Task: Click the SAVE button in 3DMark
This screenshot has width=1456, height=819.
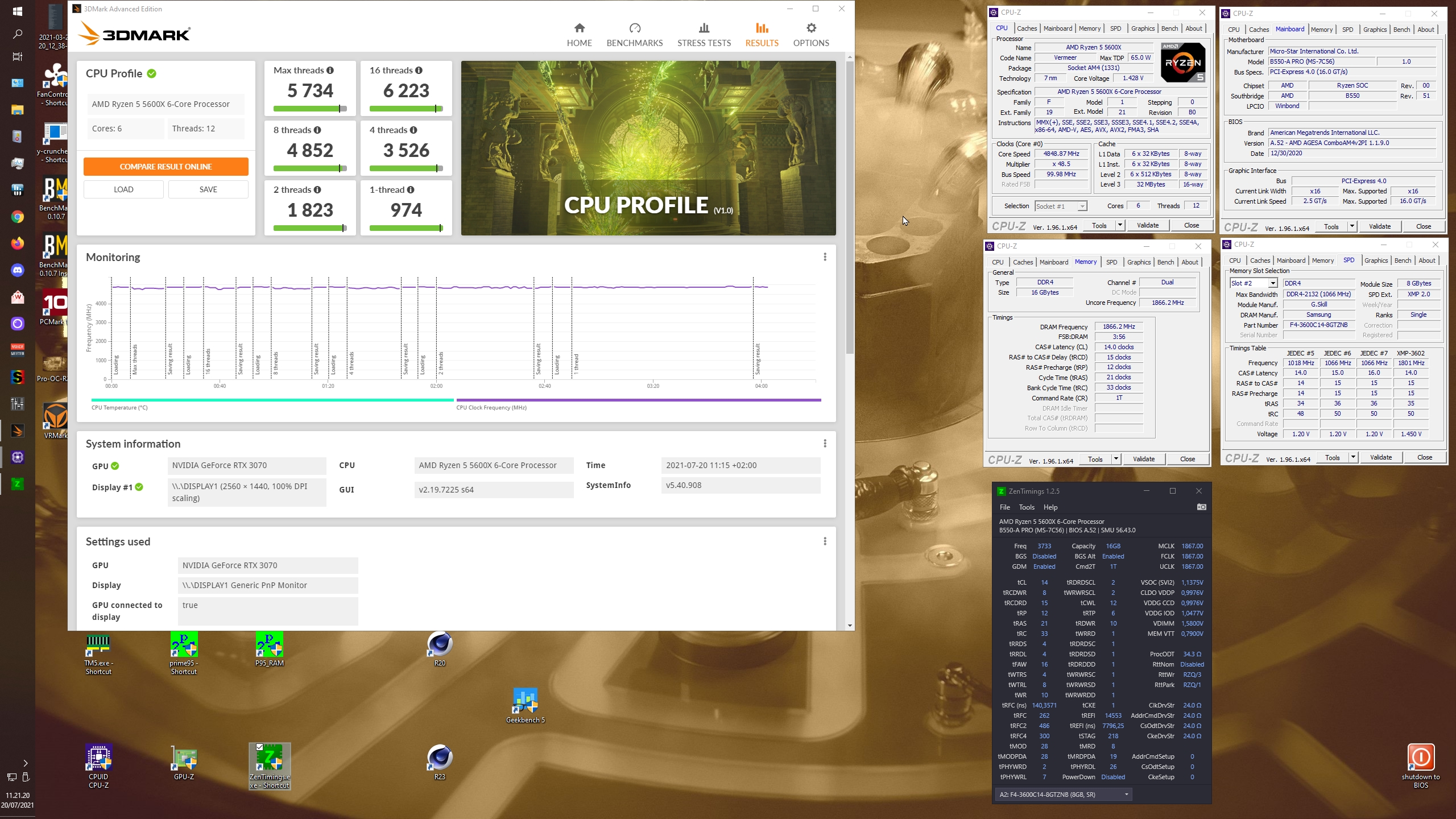Action: click(x=208, y=189)
